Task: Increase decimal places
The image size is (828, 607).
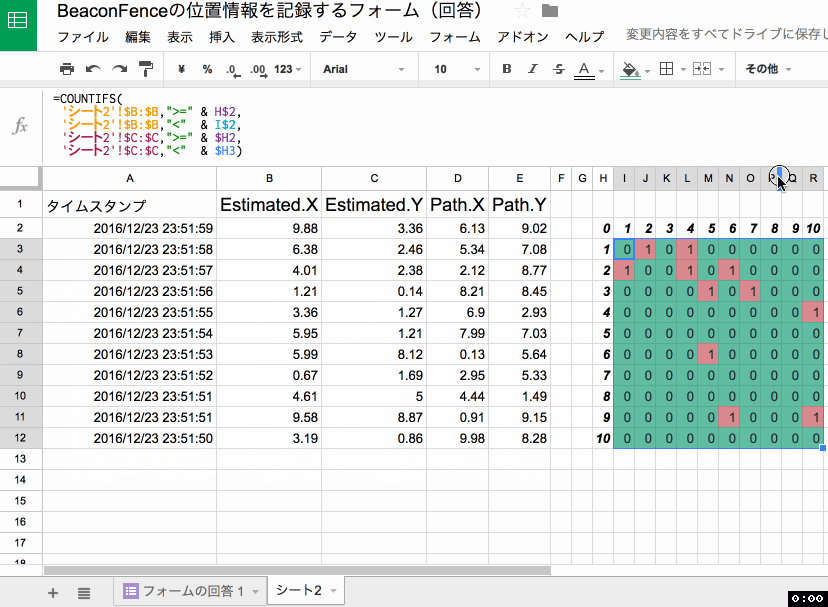Action: (x=258, y=70)
